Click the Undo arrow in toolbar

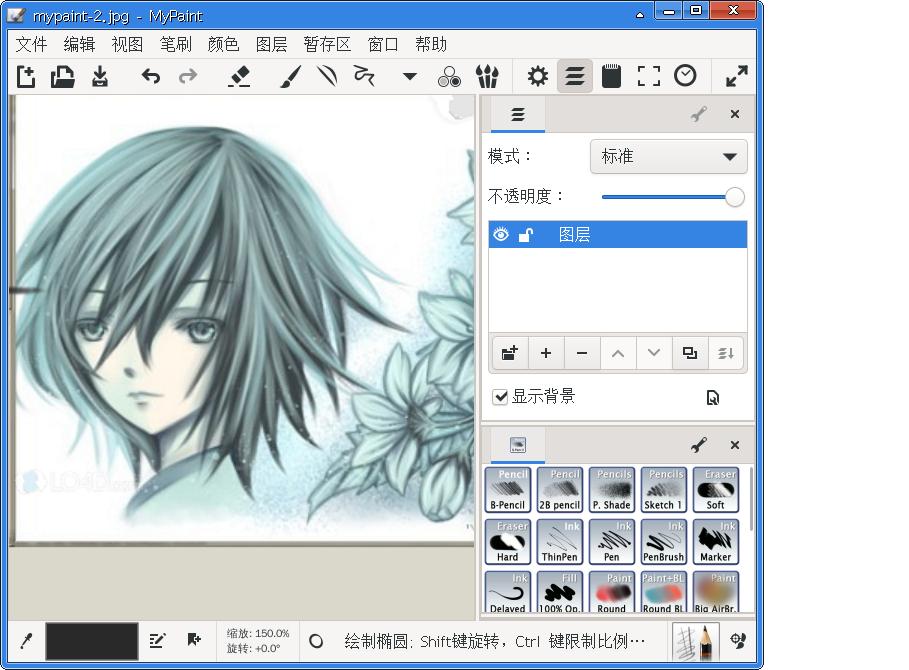click(x=151, y=76)
